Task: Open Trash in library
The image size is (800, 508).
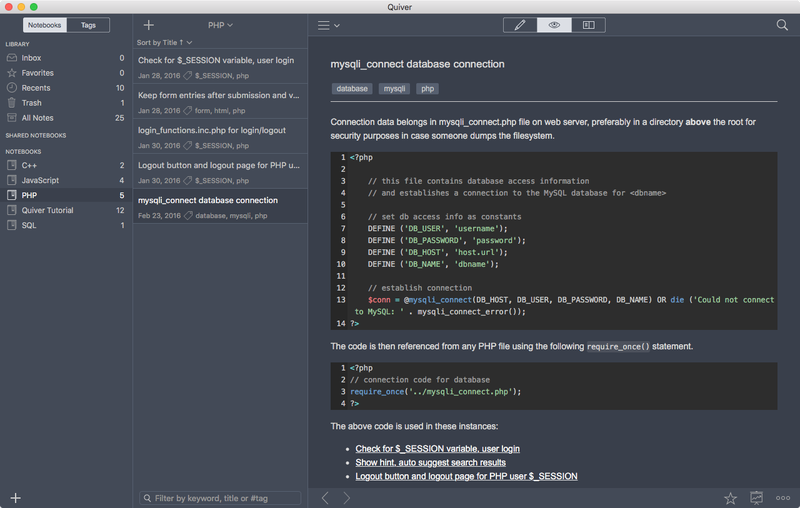Action: pos(66,103)
